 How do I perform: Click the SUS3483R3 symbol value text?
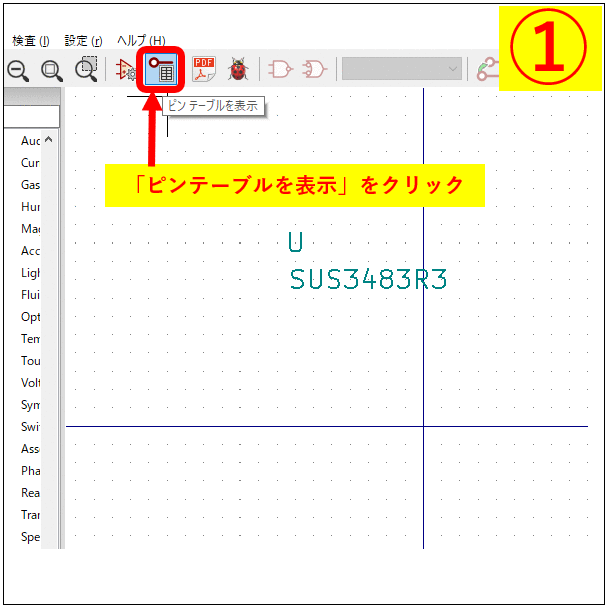tap(368, 279)
